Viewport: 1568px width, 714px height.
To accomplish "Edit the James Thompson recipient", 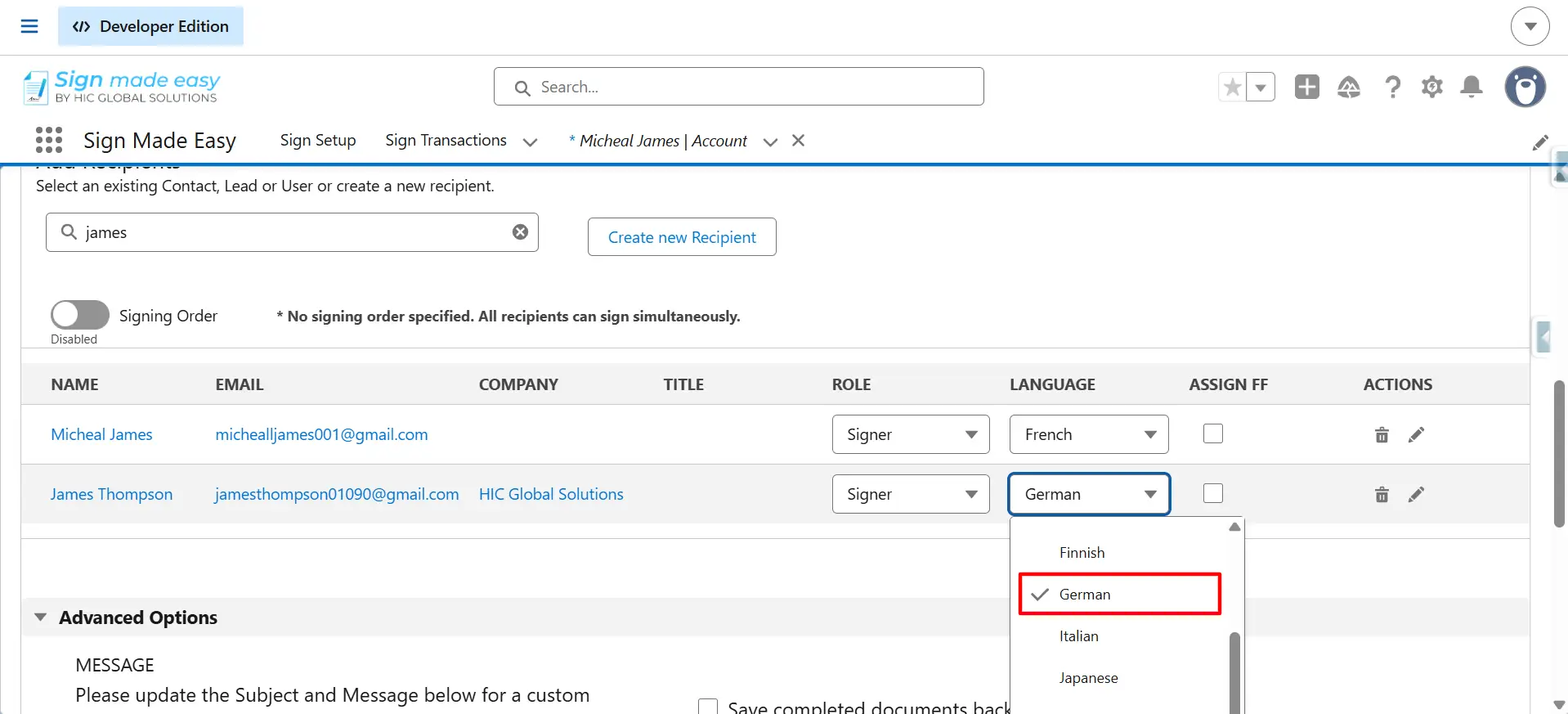I will click(1416, 494).
